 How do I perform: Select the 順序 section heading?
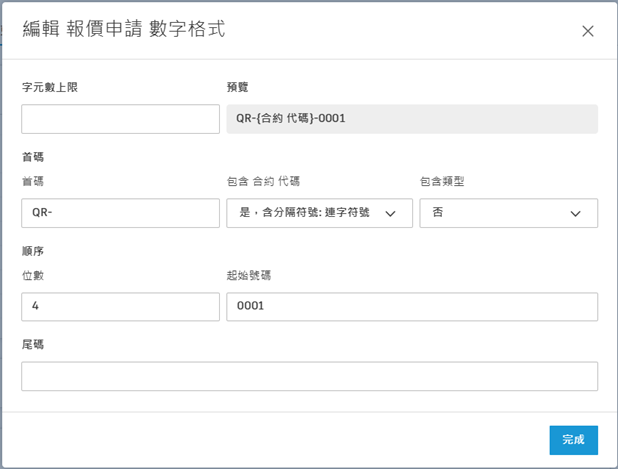pos(33,251)
